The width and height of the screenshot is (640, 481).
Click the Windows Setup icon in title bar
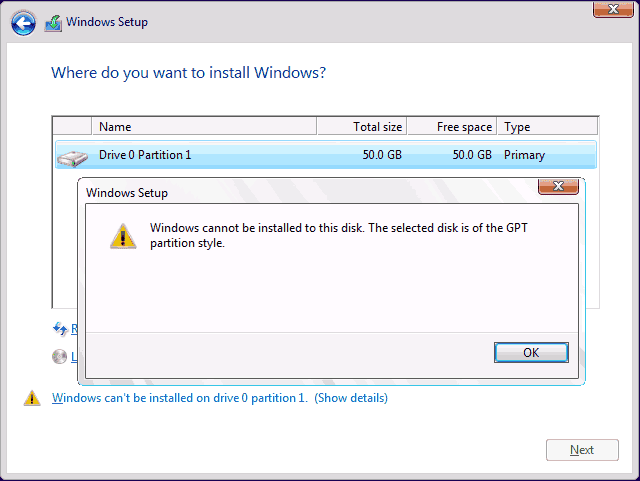[51, 22]
